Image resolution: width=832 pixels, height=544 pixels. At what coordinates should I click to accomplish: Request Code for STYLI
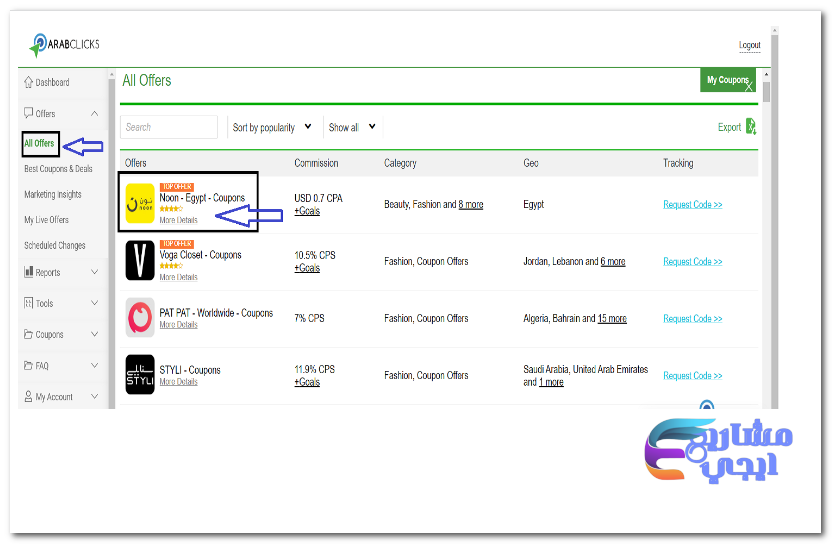692,376
